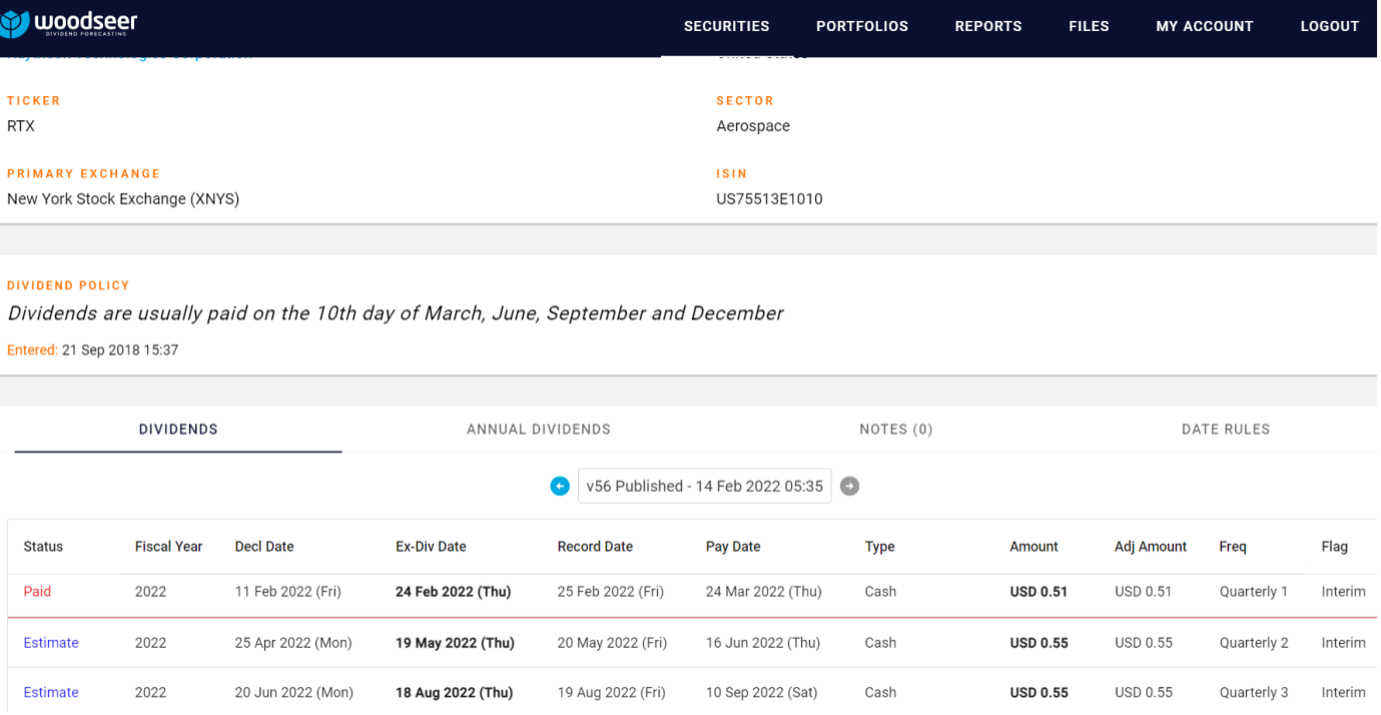Click pay date 24 Mar 2022 (Thu)
The image size is (1381, 715).
coord(764,592)
